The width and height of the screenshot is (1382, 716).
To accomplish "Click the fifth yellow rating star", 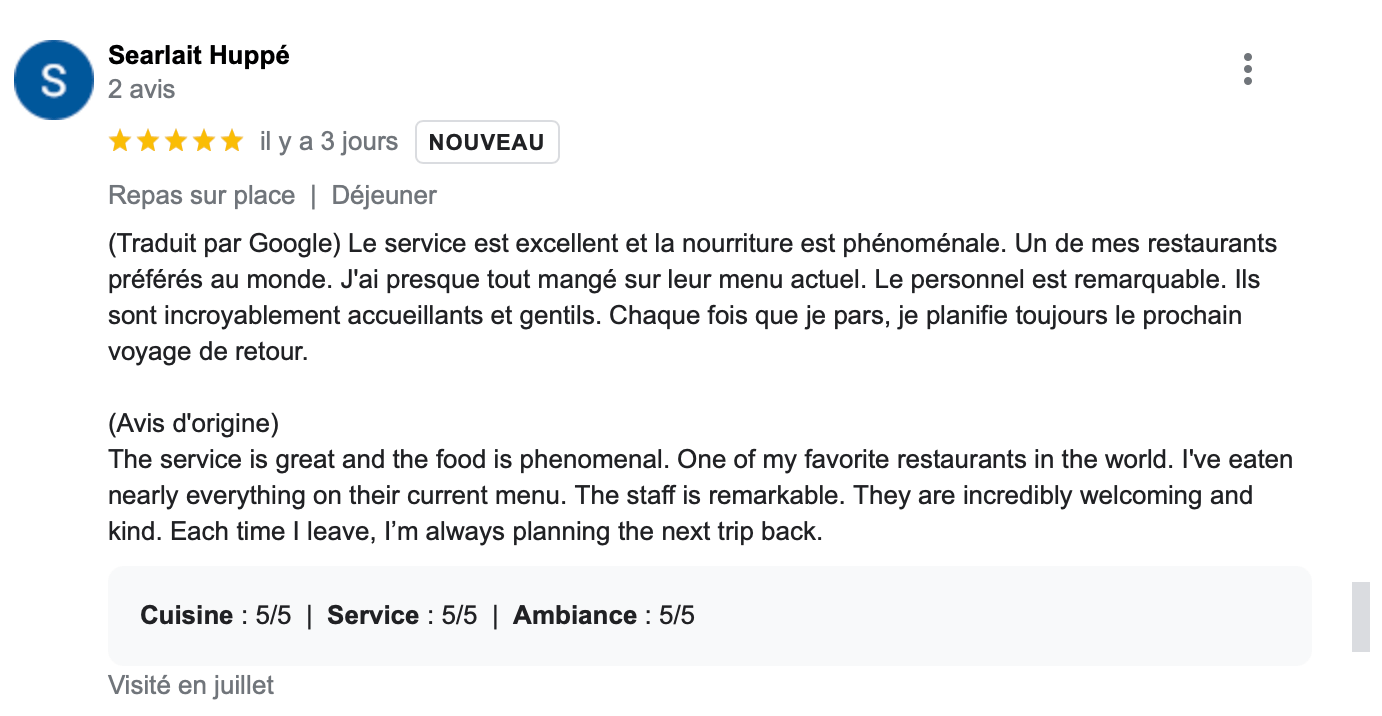I will [x=232, y=142].
